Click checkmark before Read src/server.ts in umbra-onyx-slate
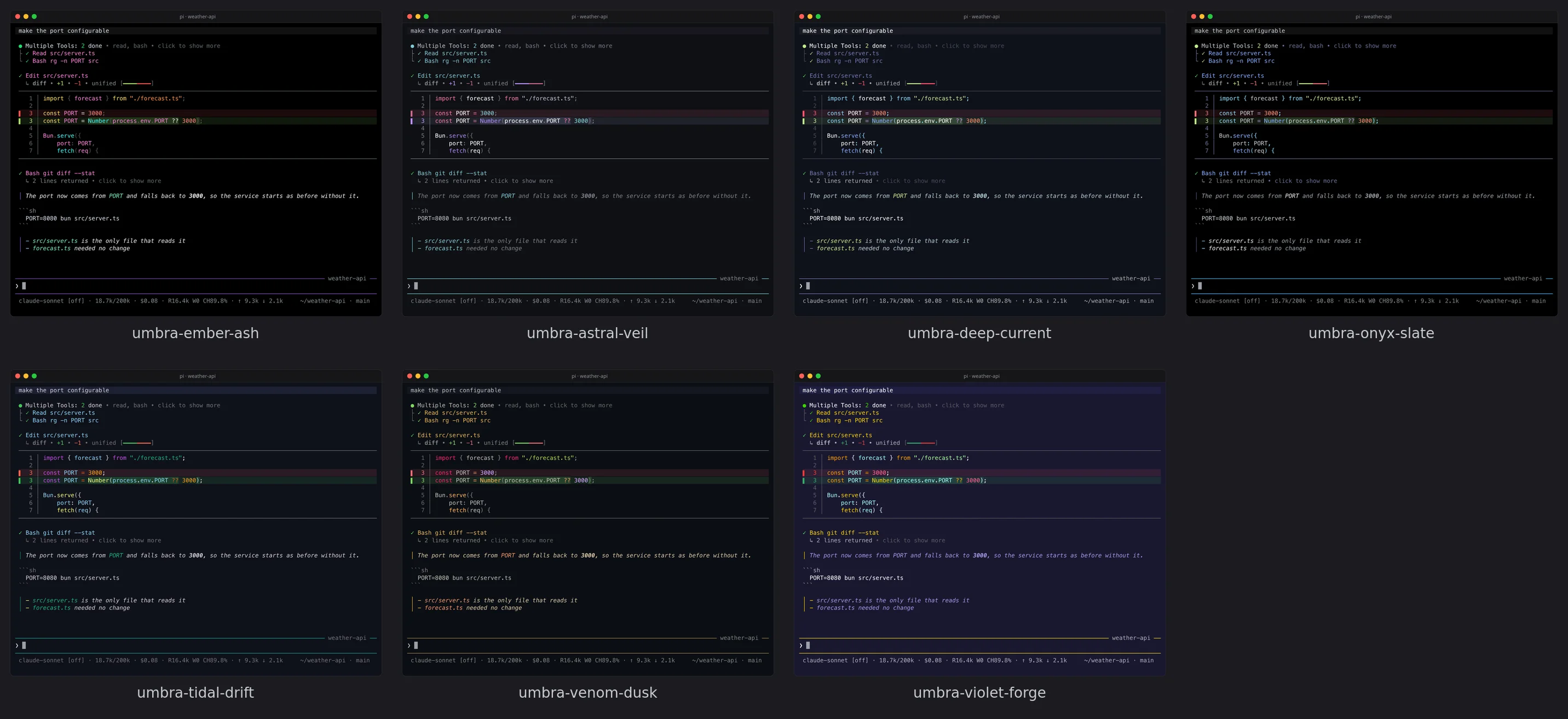 tap(1203, 54)
